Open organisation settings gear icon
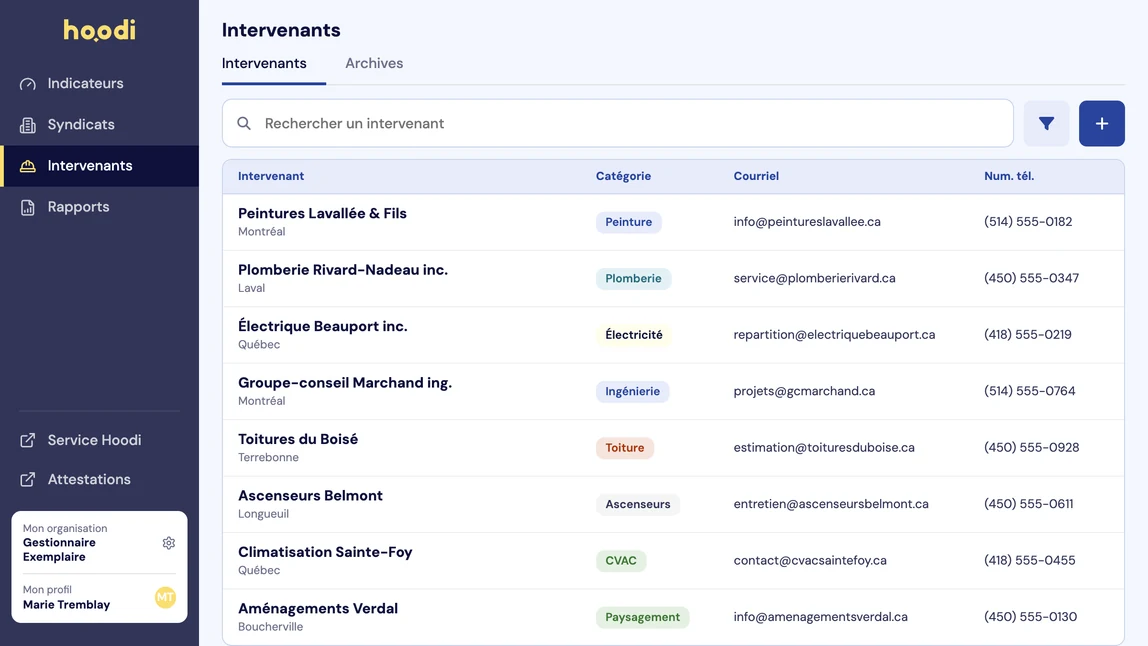 [168, 543]
